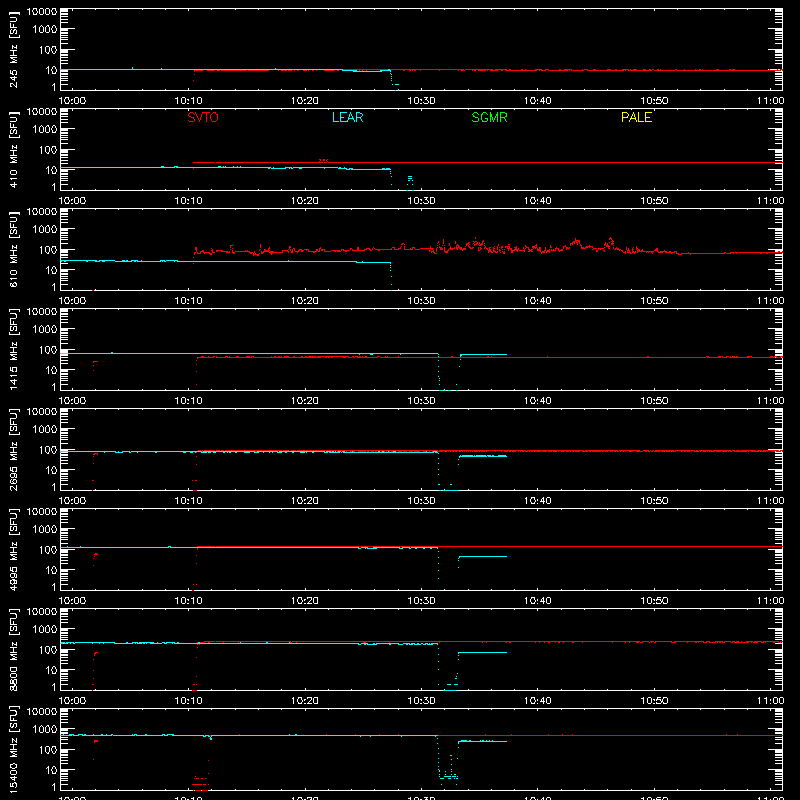Screen dimensions: 800x800
Task: Click the green SGMR legend label
Action: pyautogui.click(x=489, y=117)
